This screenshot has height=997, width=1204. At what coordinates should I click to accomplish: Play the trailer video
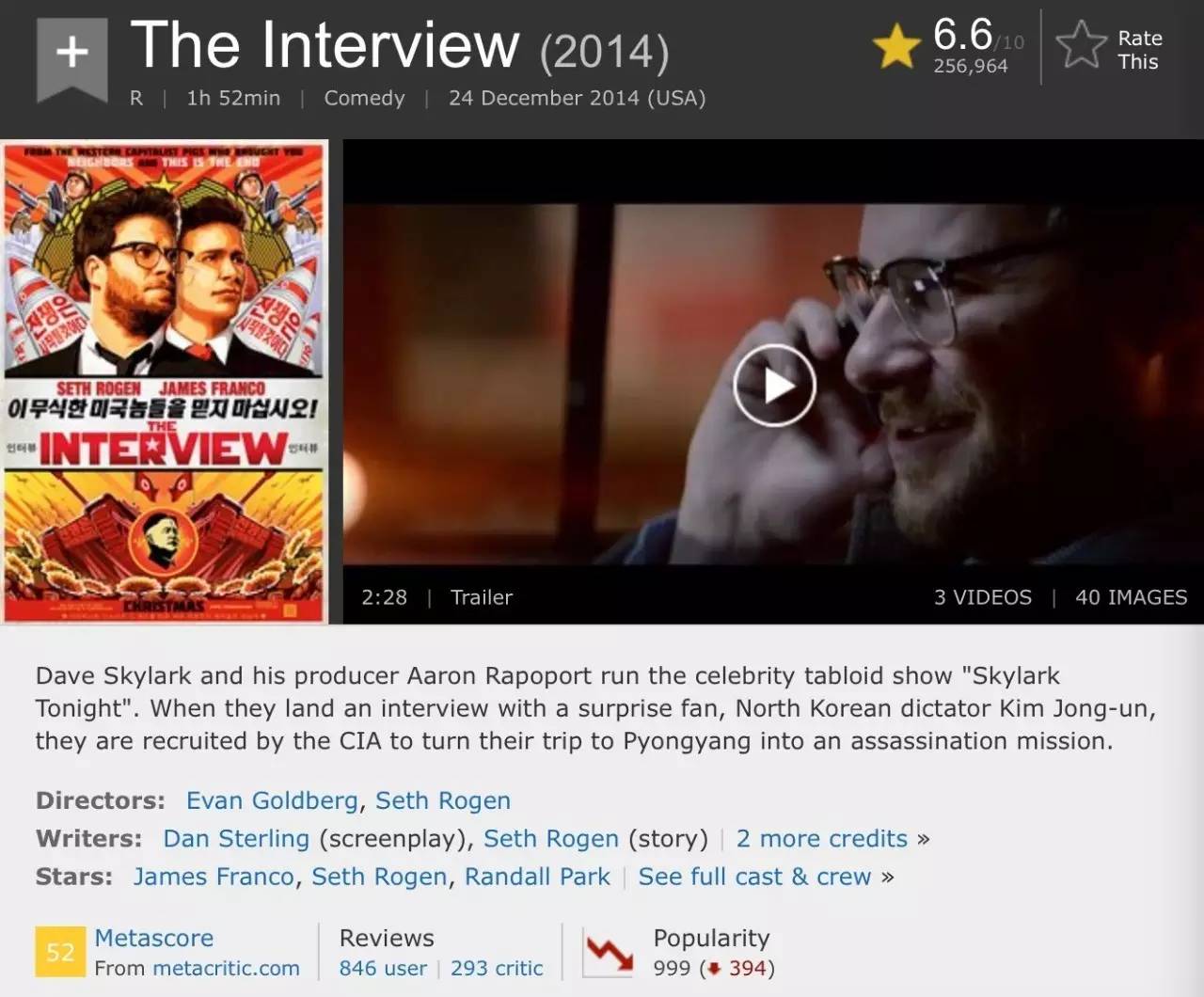pos(774,386)
